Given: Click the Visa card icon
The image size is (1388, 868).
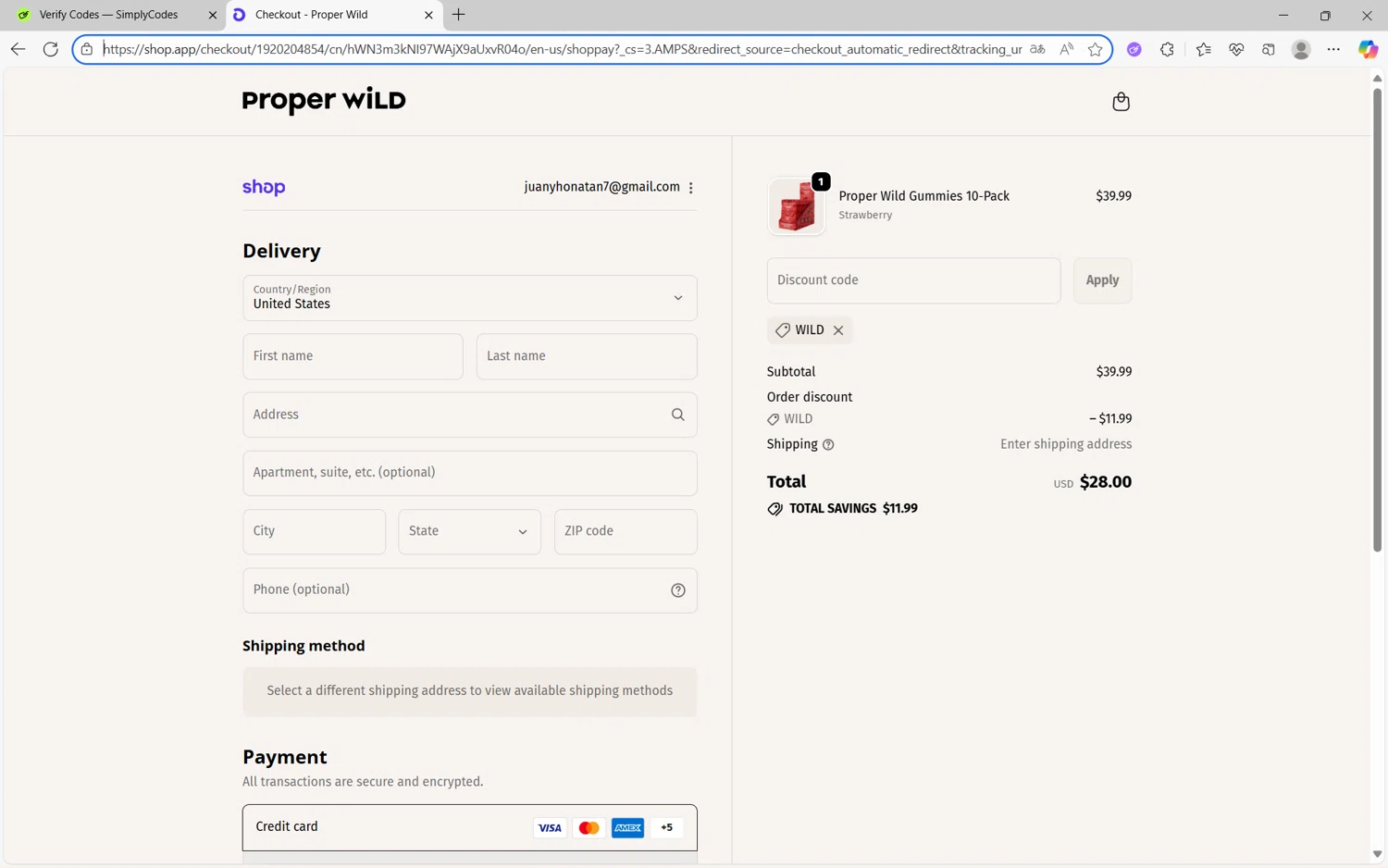Looking at the screenshot, I should [x=550, y=828].
